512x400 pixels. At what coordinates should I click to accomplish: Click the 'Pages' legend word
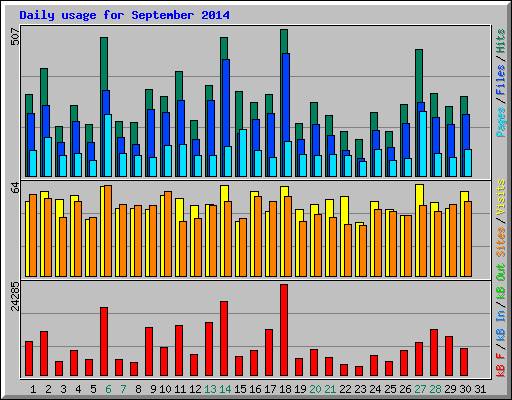tap(501, 122)
